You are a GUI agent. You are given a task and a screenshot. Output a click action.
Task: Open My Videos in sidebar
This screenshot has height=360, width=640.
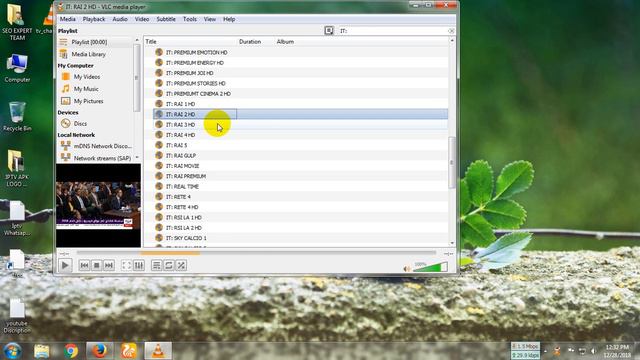pos(87,77)
